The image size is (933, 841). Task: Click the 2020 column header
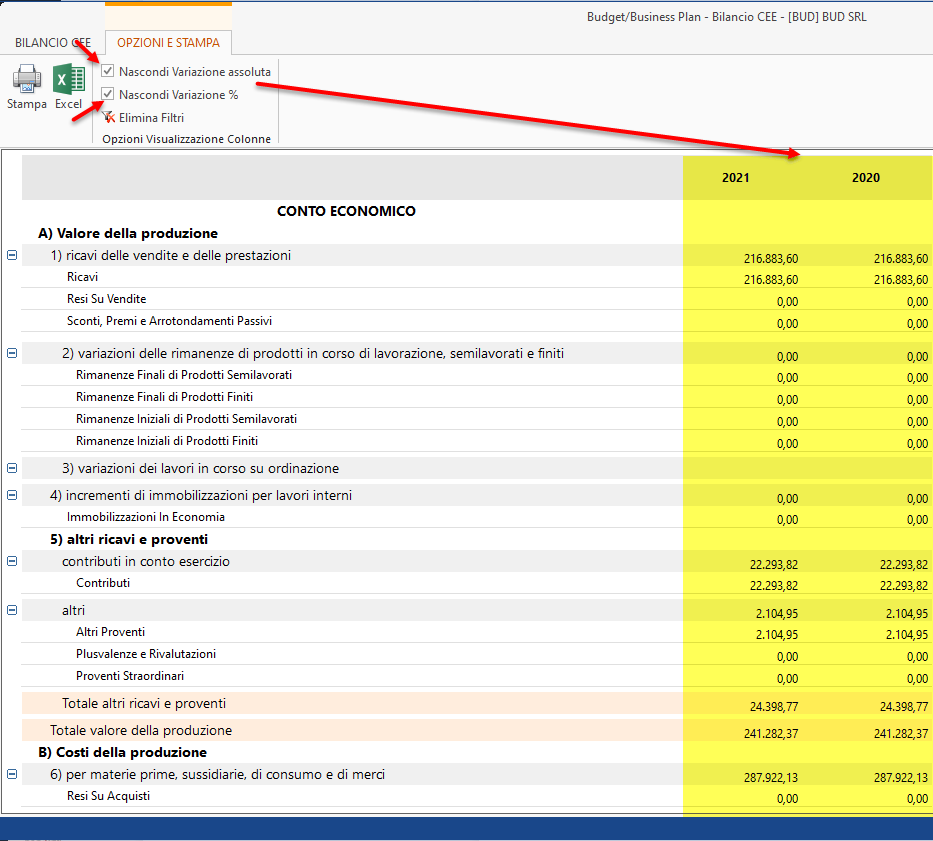(866, 177)
